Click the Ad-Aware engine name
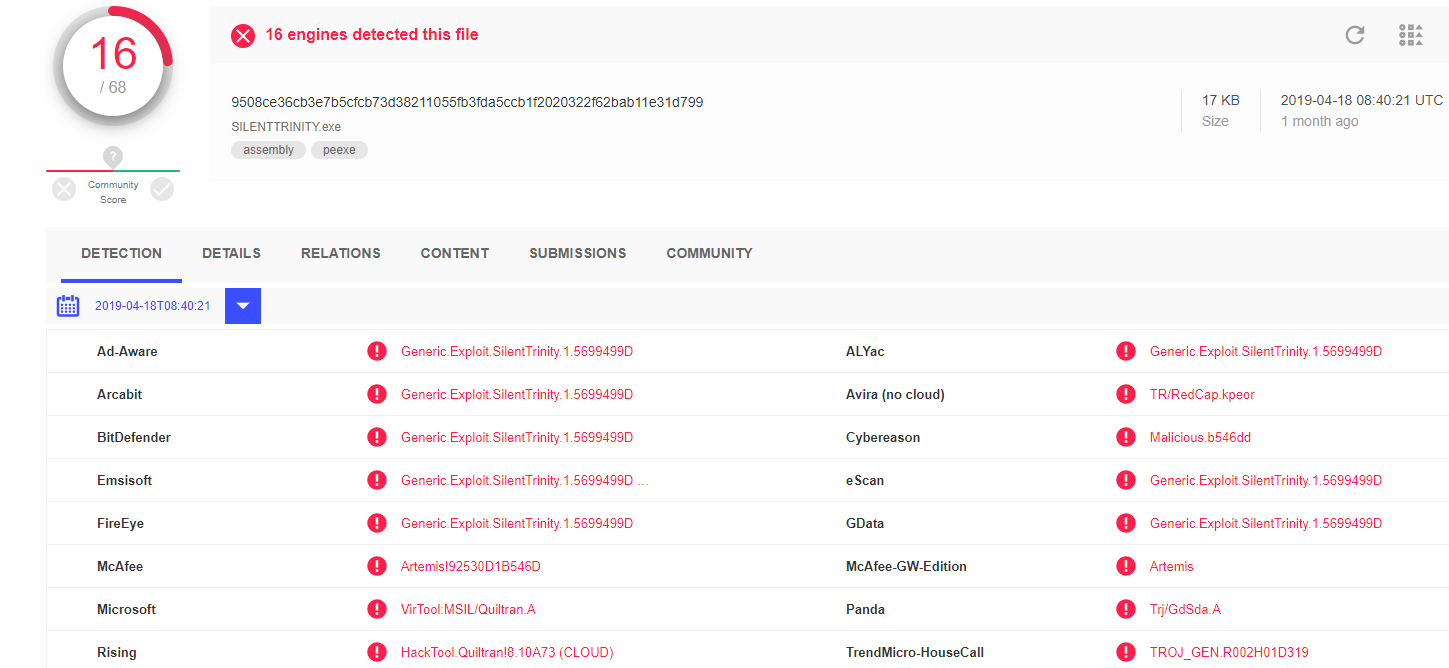This screenshot has height=668, width=1449. pyautogui.click(x=127, y=351)
